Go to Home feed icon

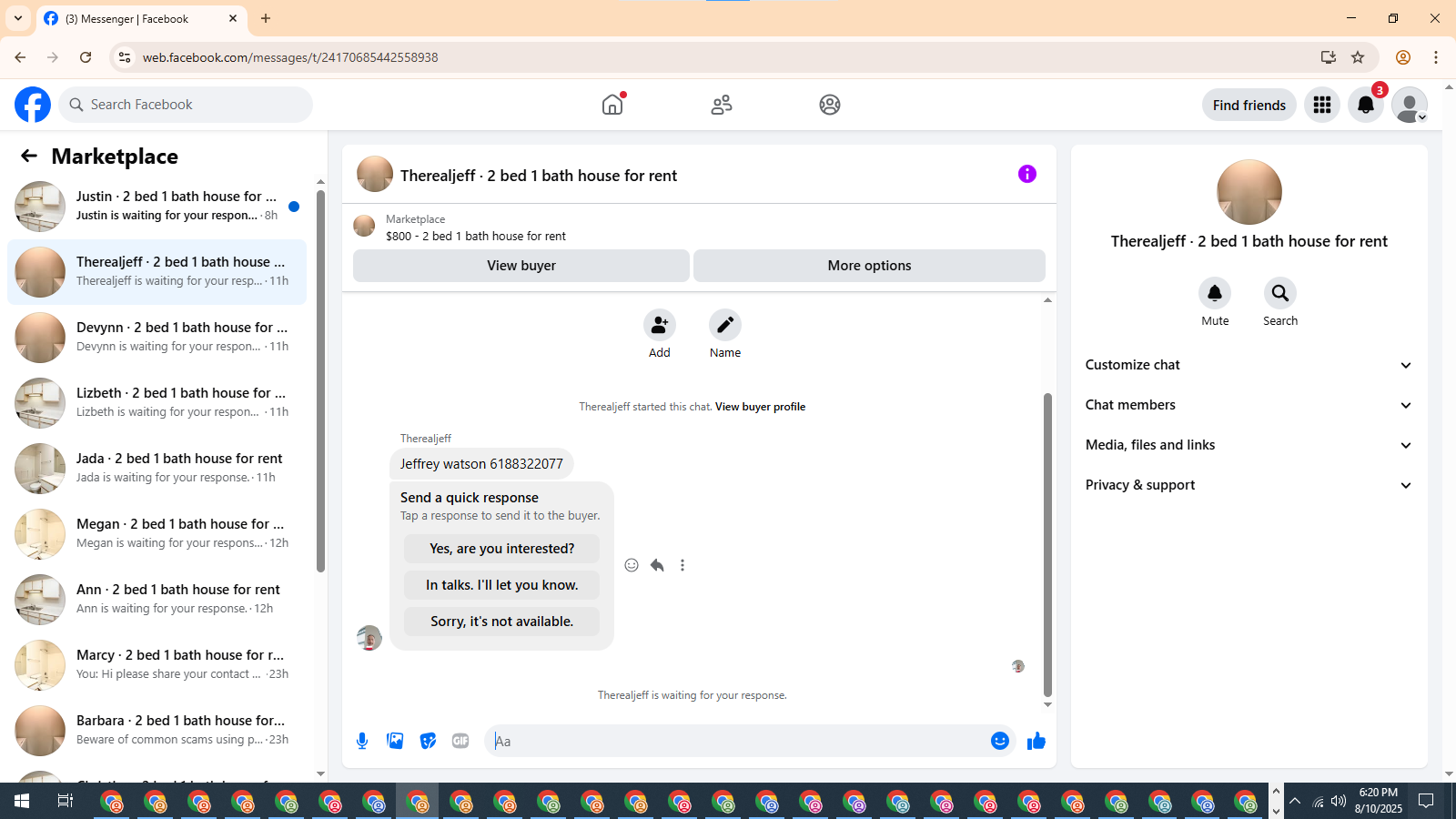click(x=612, y=105)
